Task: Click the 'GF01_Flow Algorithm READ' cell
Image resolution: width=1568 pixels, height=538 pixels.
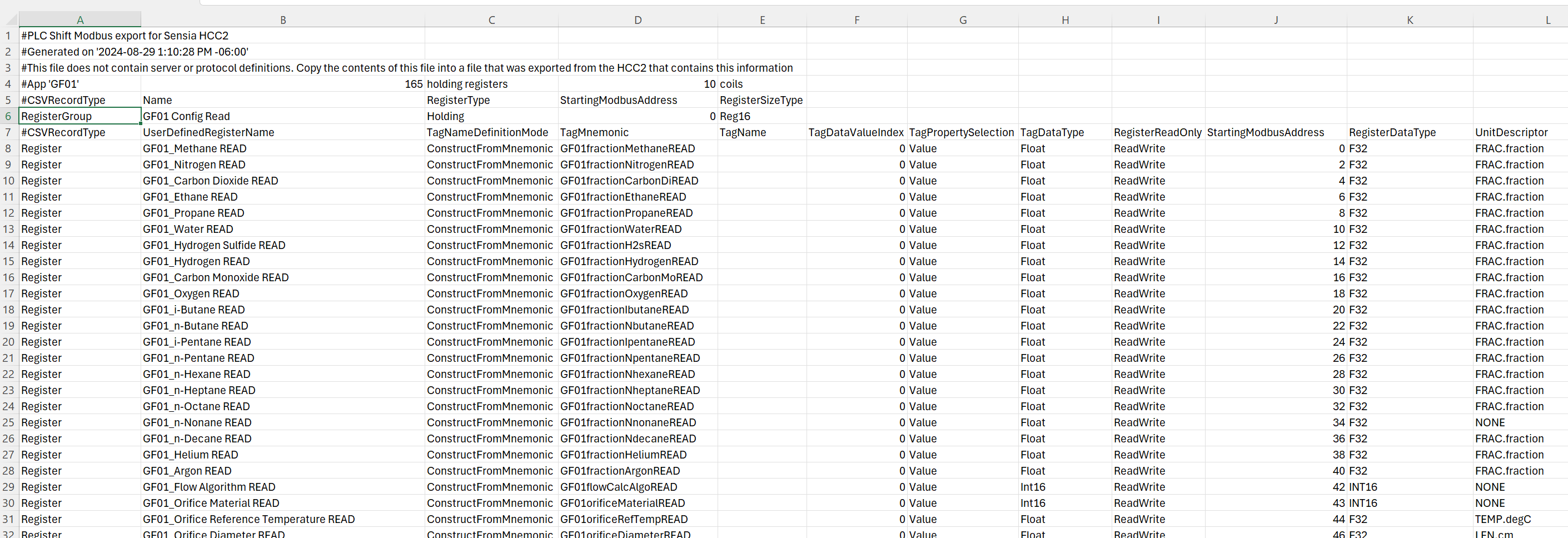Action: [x=209, y=487]
